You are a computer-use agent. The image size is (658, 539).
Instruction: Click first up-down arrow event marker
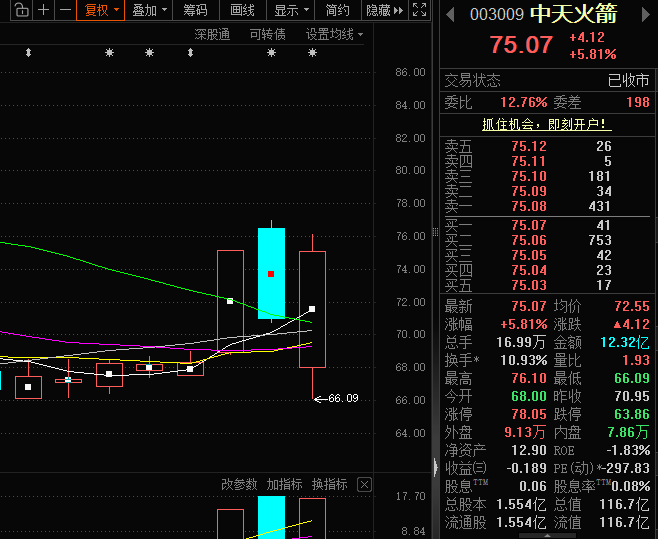(x=28, y=52)
